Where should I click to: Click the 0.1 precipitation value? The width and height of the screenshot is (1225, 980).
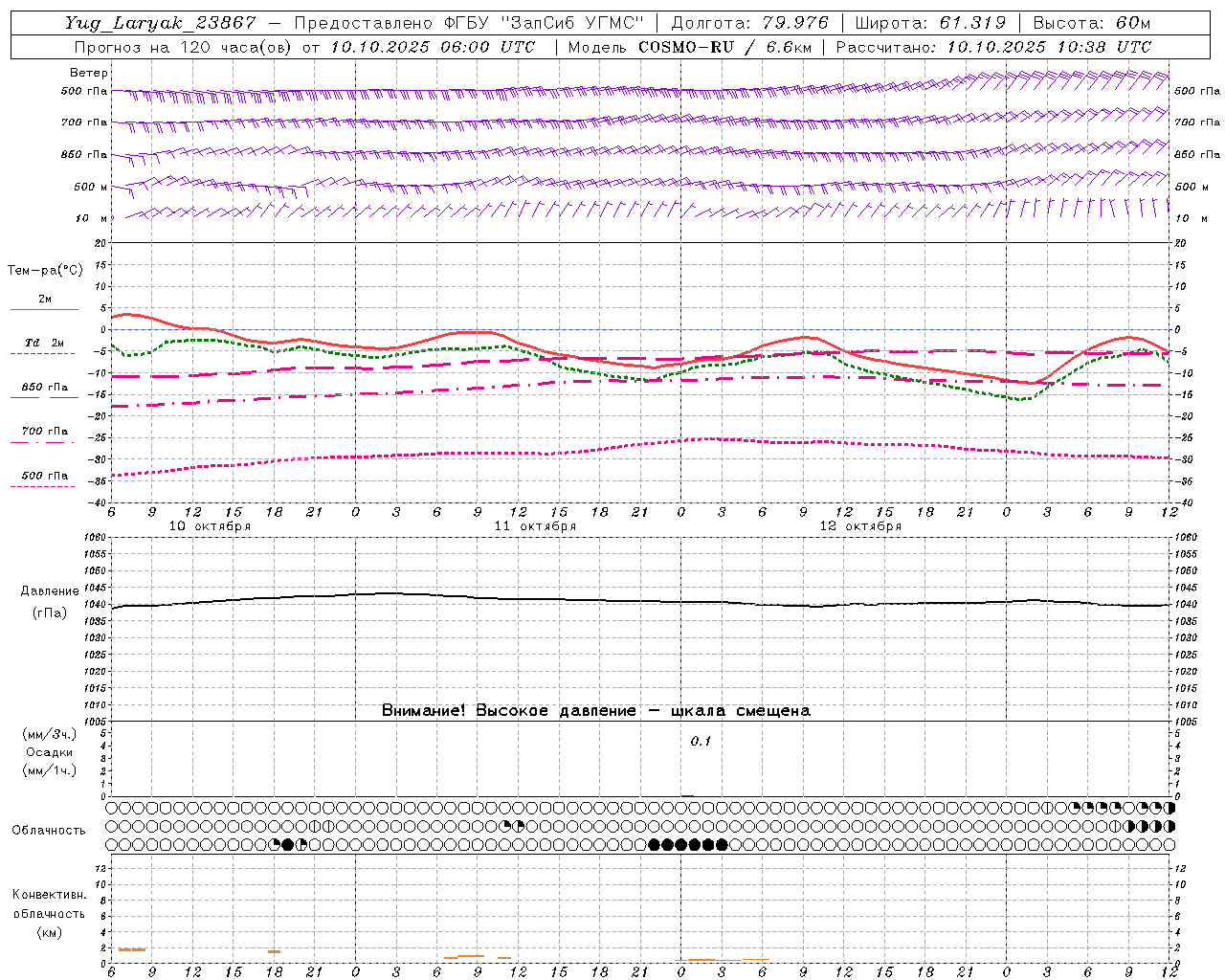(701, 741)
